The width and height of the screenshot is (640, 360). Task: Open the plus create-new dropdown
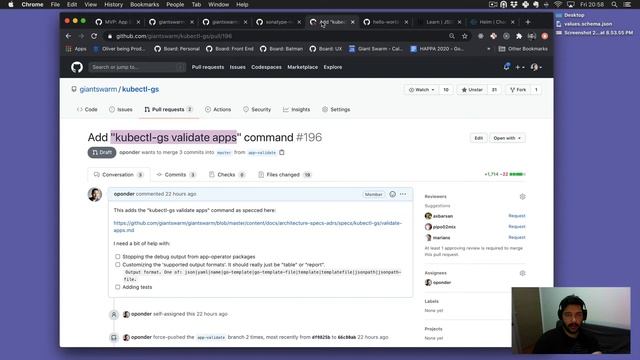pyautogui.click(x=520, y=67)
